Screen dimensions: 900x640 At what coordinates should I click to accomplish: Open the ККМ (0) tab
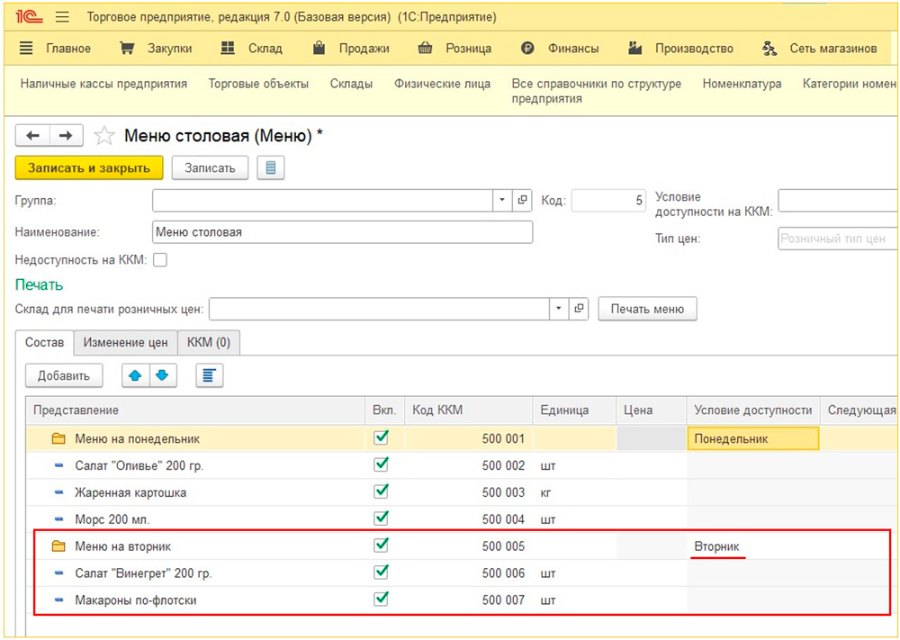pos(208,343)
